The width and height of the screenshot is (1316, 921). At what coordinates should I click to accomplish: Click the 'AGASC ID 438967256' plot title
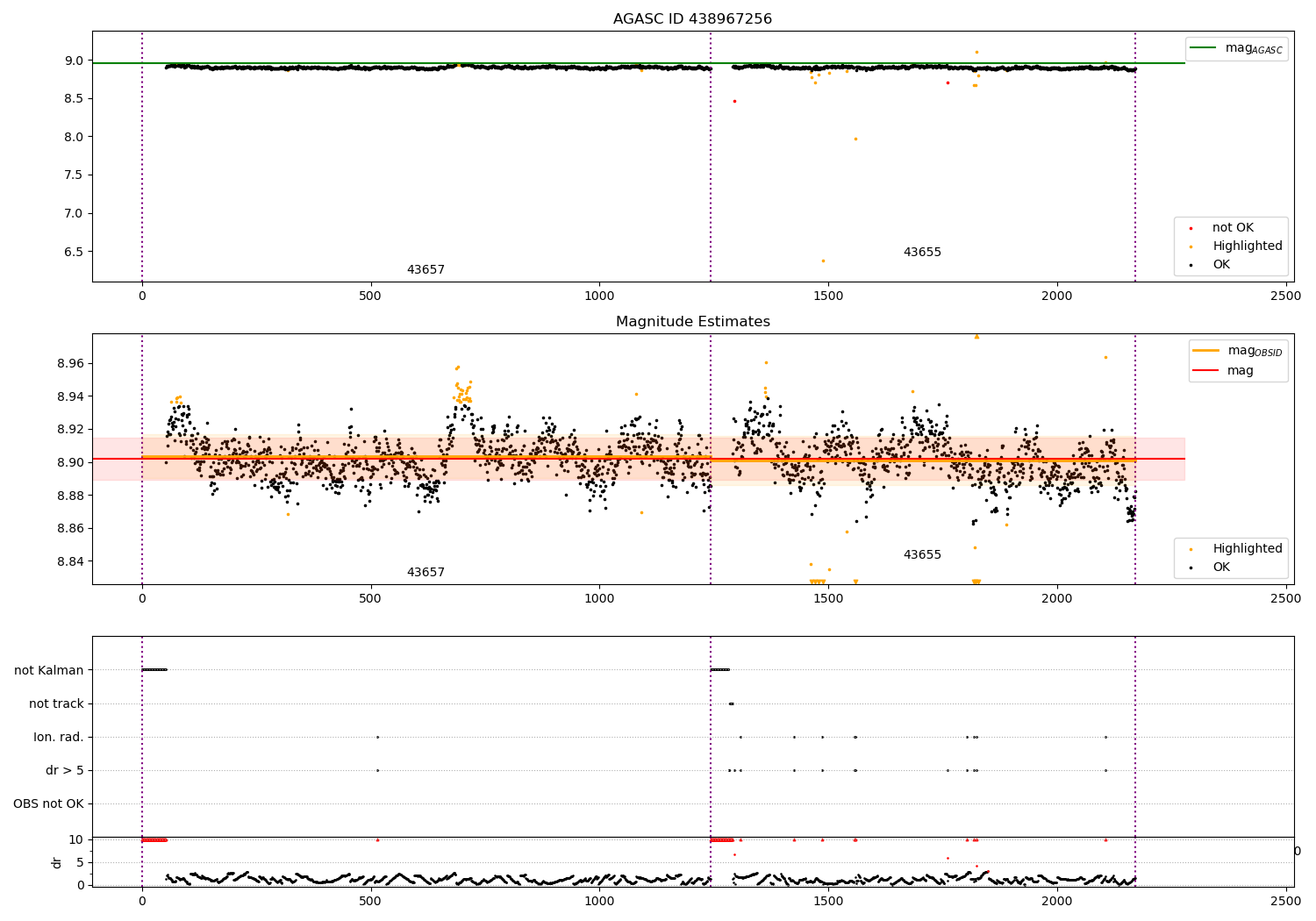(692, 19)
